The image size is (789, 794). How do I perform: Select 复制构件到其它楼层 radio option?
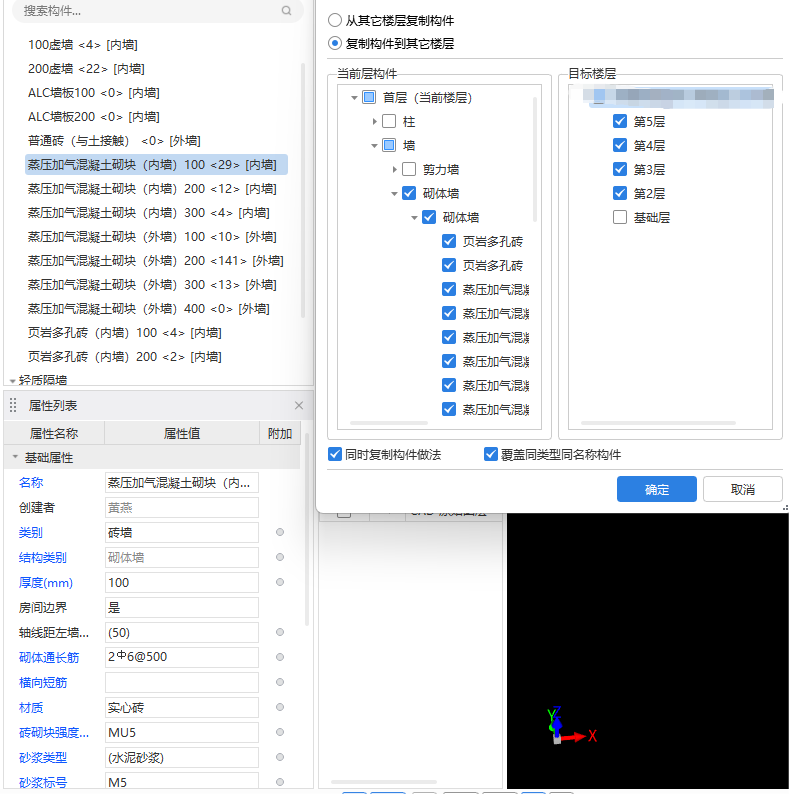coord(335,43)
